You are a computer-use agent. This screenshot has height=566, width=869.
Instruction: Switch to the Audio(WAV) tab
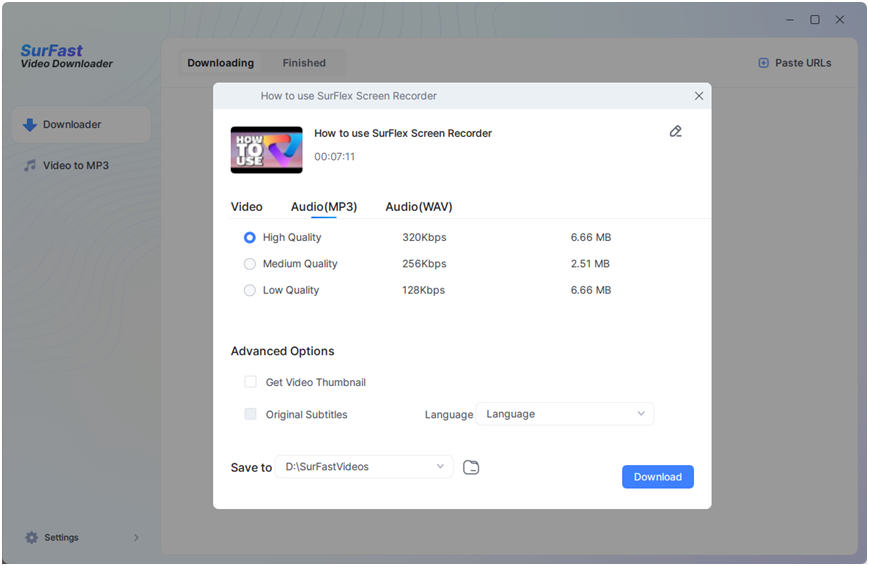point(419,207)
